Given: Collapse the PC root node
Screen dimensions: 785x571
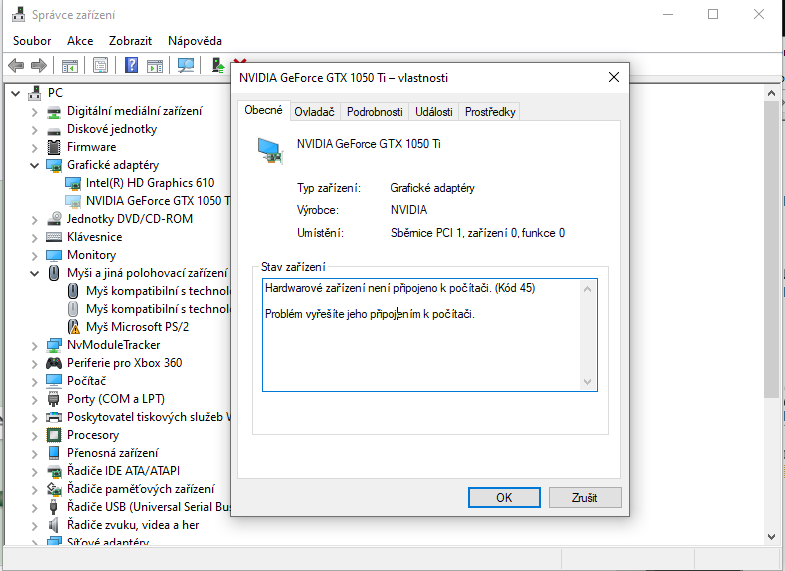Looking at the screenshot, I should 16,94.
